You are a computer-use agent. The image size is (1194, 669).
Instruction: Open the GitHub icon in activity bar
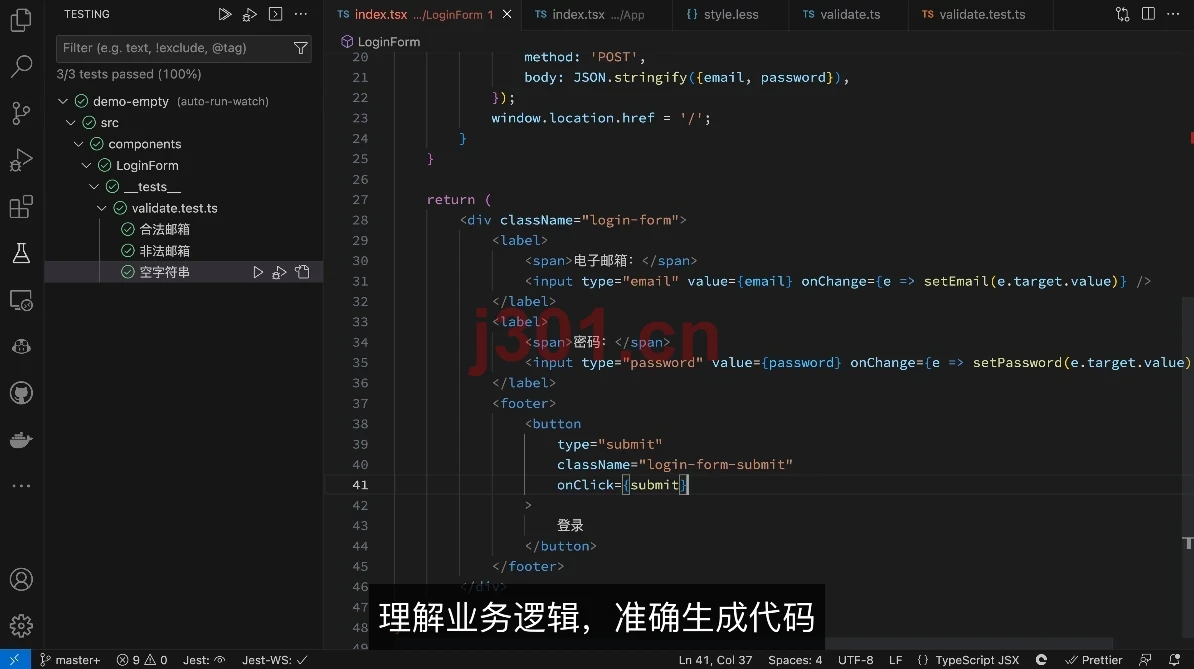21,393
